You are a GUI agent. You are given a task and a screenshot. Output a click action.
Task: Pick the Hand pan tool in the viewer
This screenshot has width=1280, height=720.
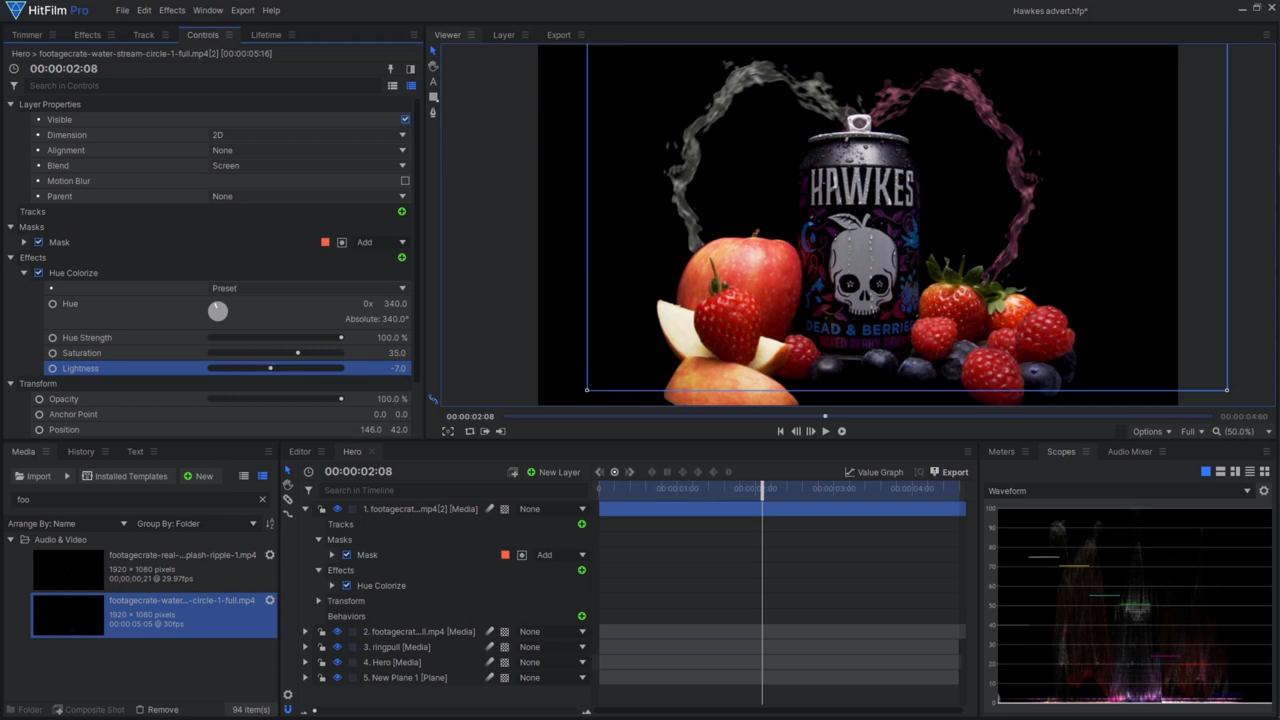coord(433,66)
